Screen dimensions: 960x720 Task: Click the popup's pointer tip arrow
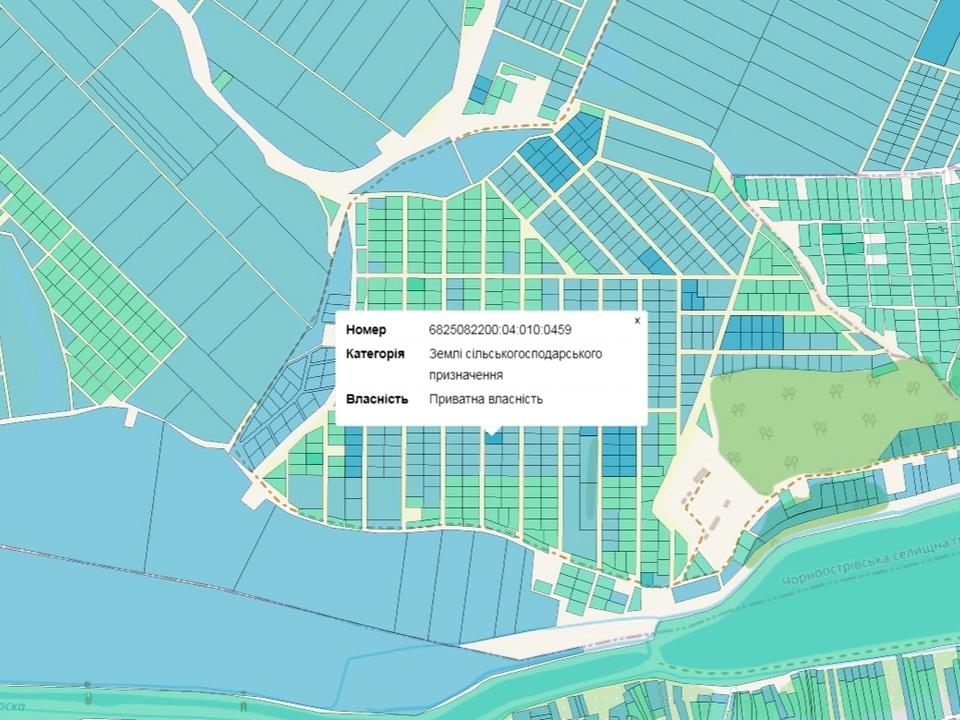pyautogui.click(x=491, y=432)
